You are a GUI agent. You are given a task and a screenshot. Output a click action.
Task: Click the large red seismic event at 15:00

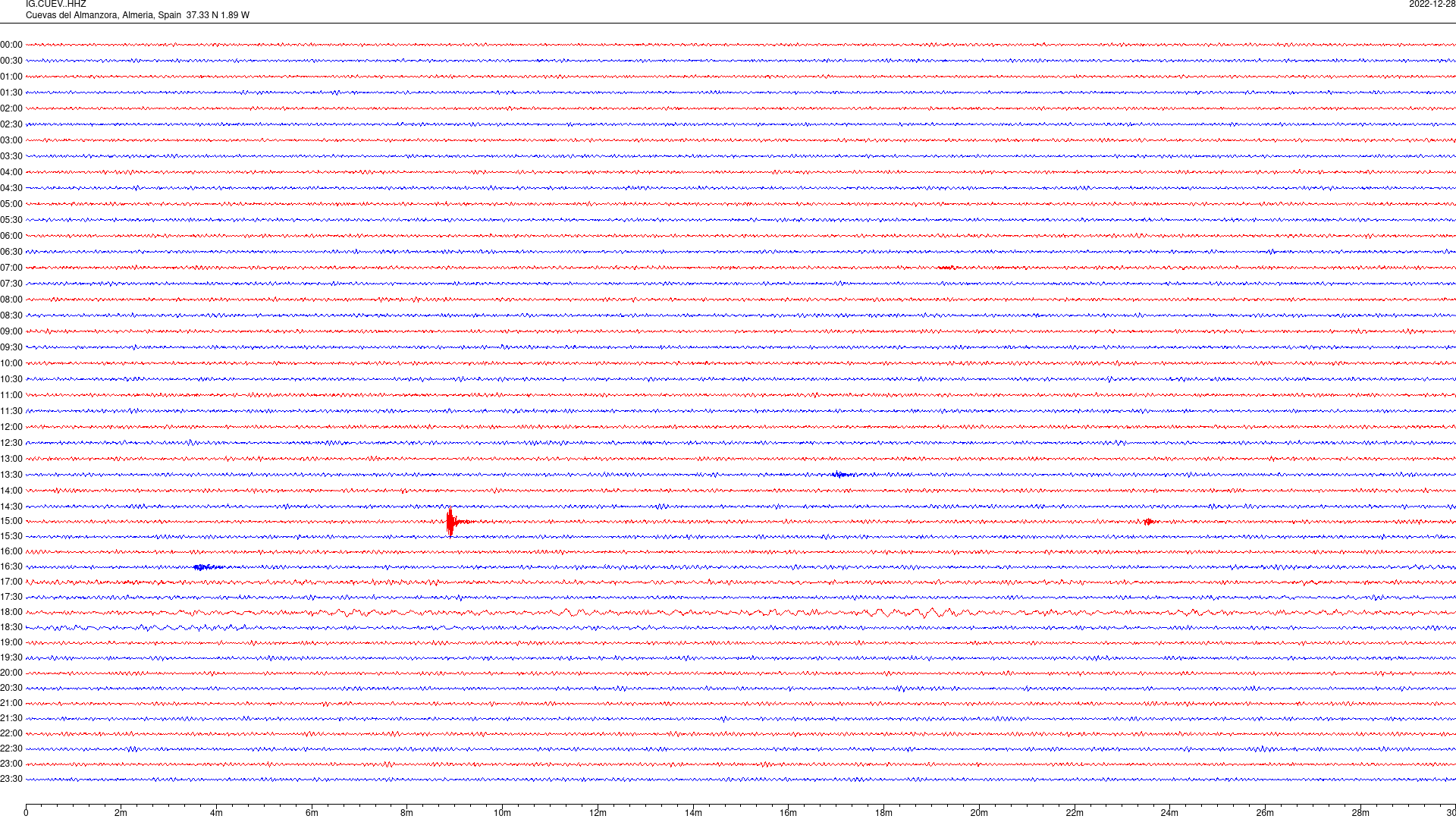[451, 522]
